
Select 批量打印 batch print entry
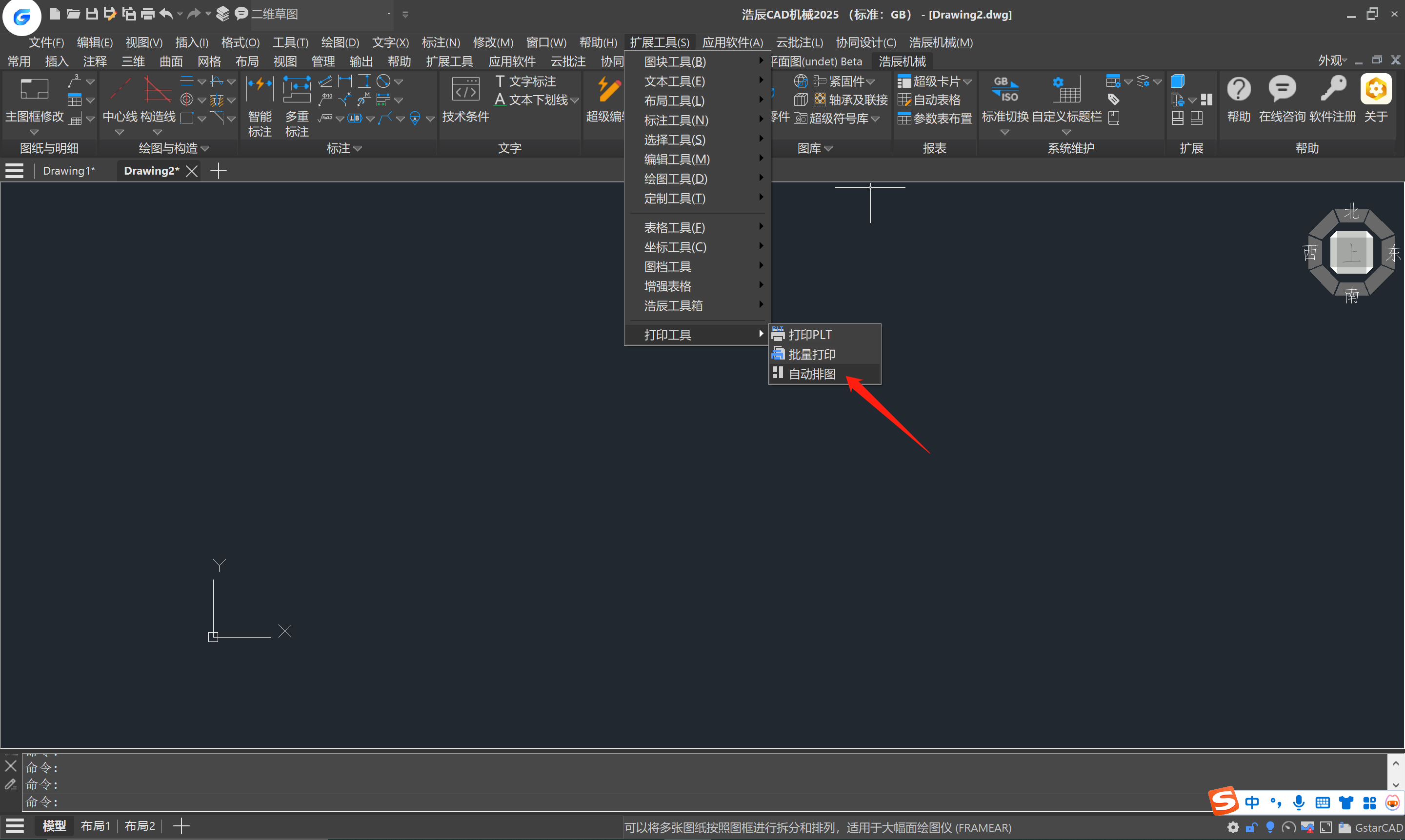pos(812,354)
